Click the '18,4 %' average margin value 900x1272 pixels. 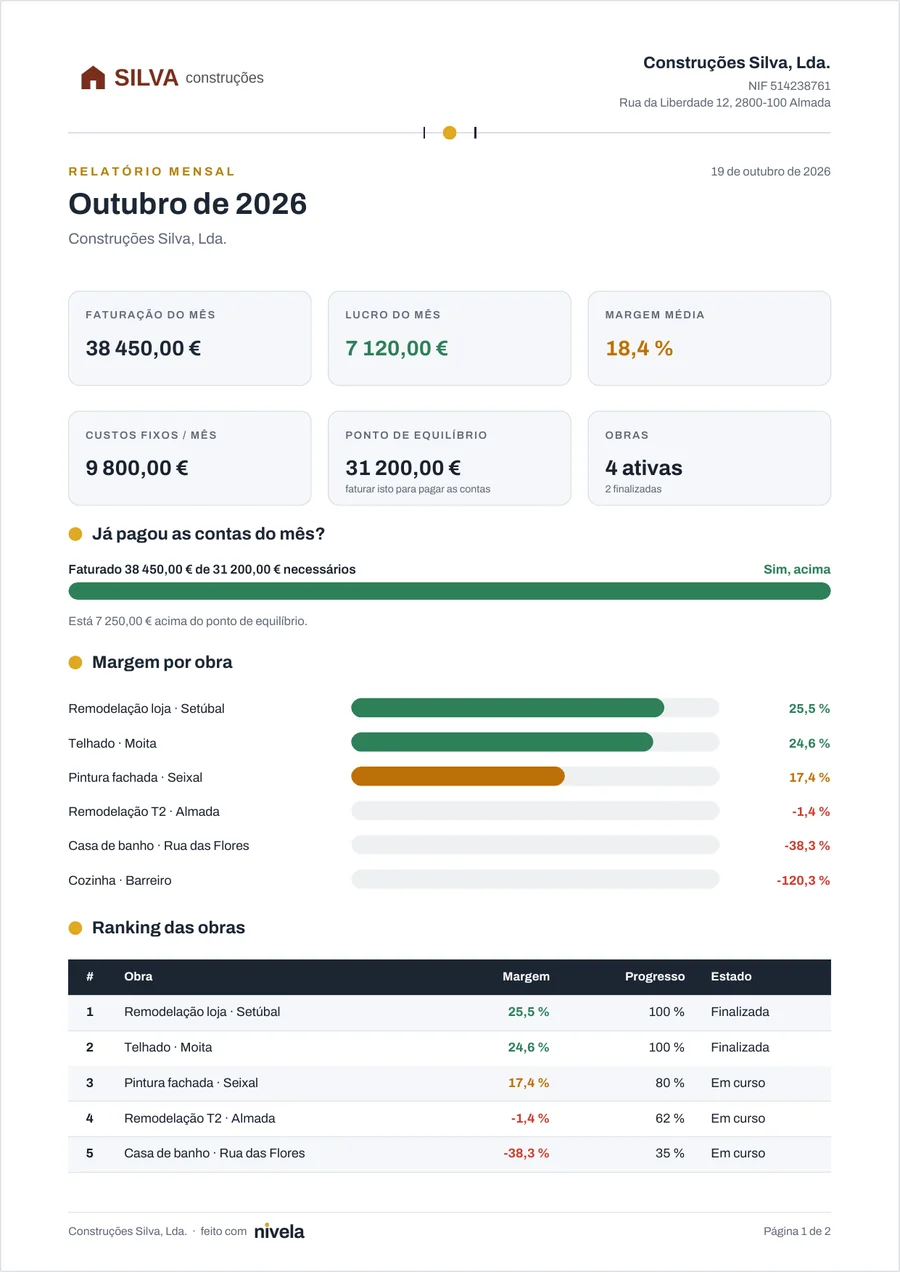[x=639, y=348]
